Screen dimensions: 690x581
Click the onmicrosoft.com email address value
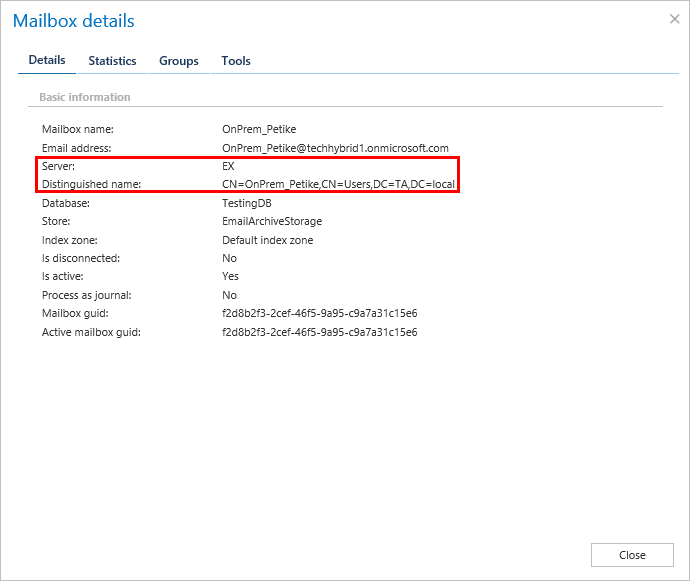[x=335, y=148]
